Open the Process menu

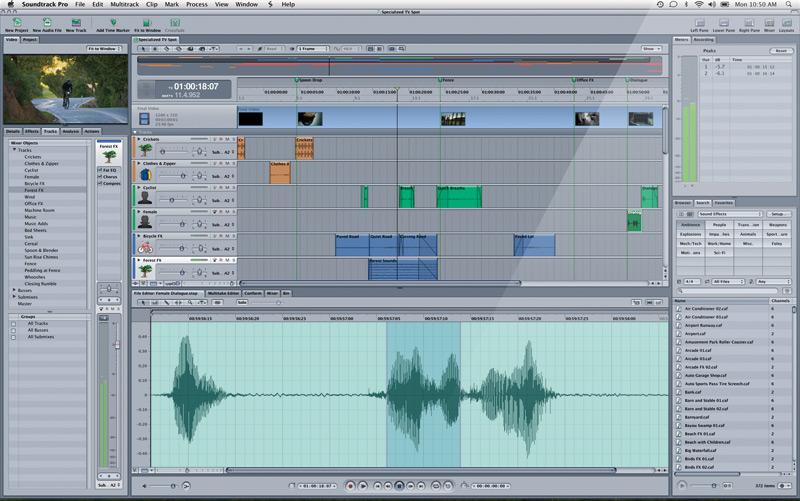point(196,4)
